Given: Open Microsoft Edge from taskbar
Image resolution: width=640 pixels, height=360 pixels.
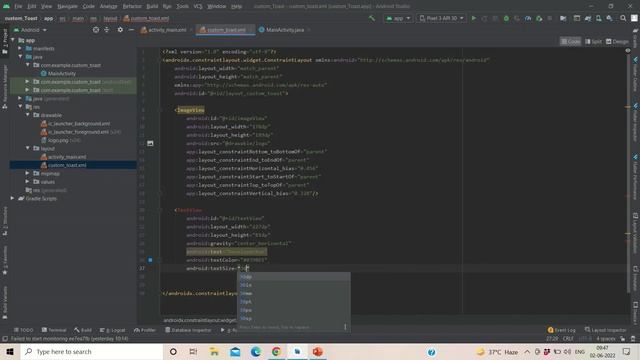Looking at the screenshot, I should coord(256,351).
